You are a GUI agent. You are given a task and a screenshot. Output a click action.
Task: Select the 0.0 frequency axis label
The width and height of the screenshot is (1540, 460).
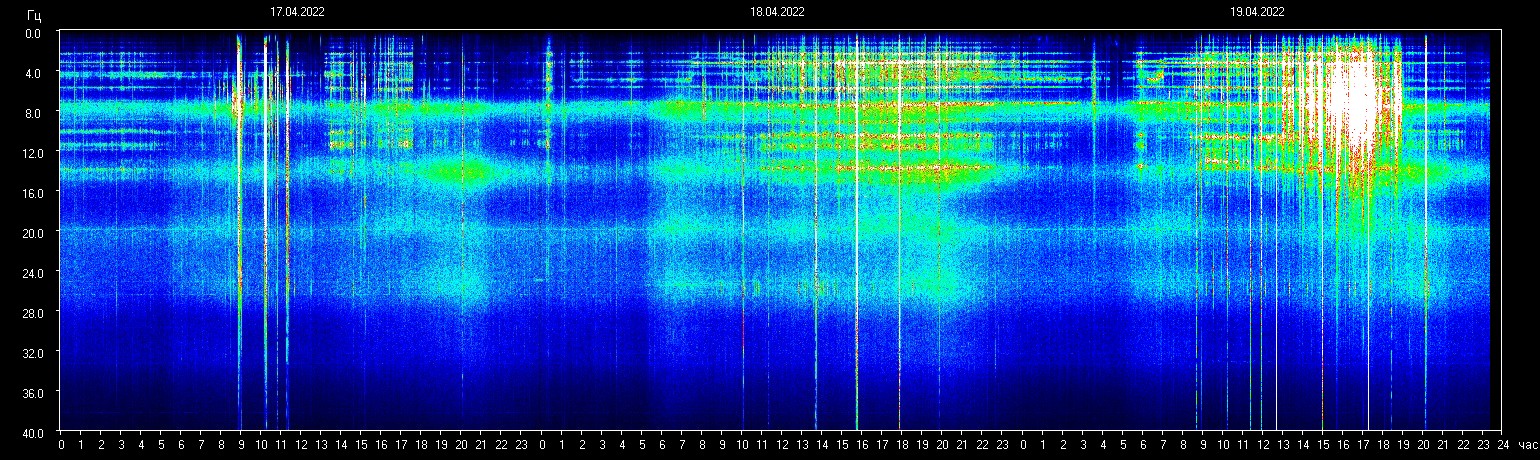[34, 33]
